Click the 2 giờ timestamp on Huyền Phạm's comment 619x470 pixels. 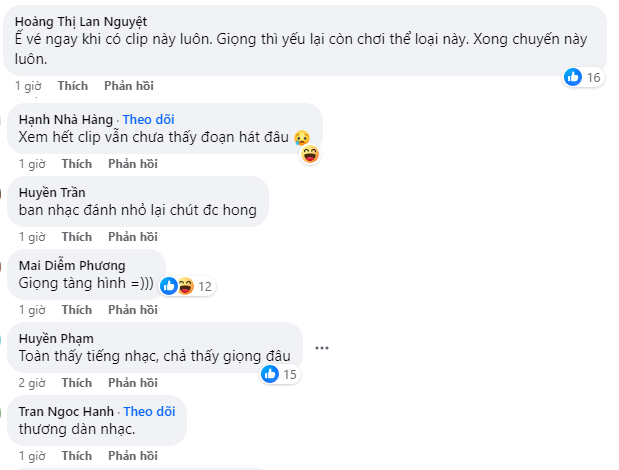(x=32, y=383)
